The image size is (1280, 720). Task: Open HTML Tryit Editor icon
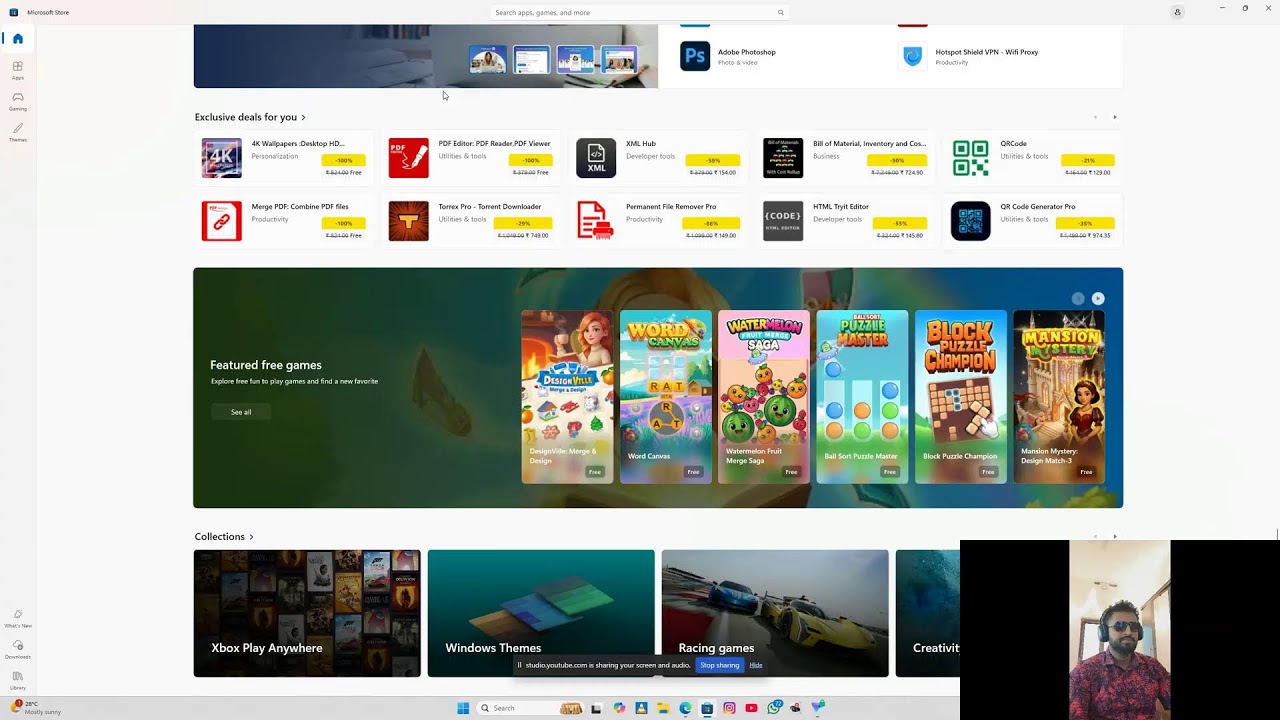783,221
